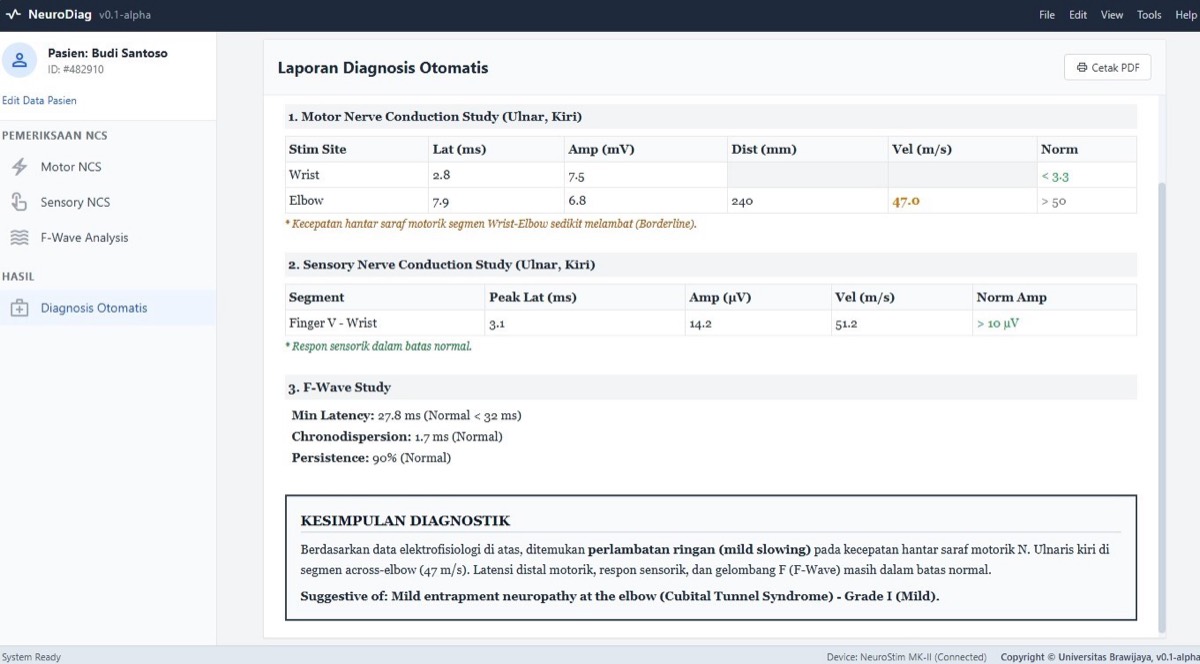Click the NeuroDiag waveform logo icon
Viewport: 1200px width, 664px height.
(13, 15)
